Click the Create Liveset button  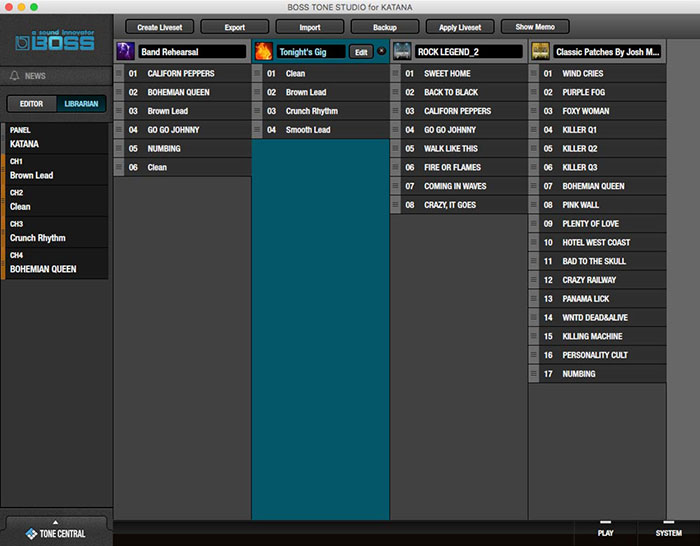159,27
